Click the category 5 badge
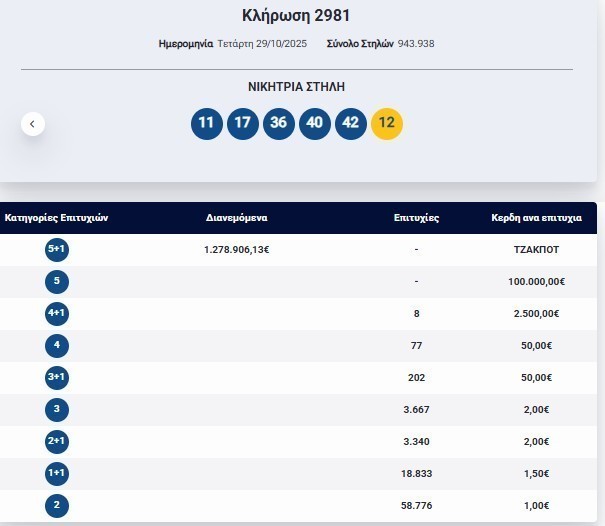The height and width of the screenshot is (526, 605). [x=57, y=282]
